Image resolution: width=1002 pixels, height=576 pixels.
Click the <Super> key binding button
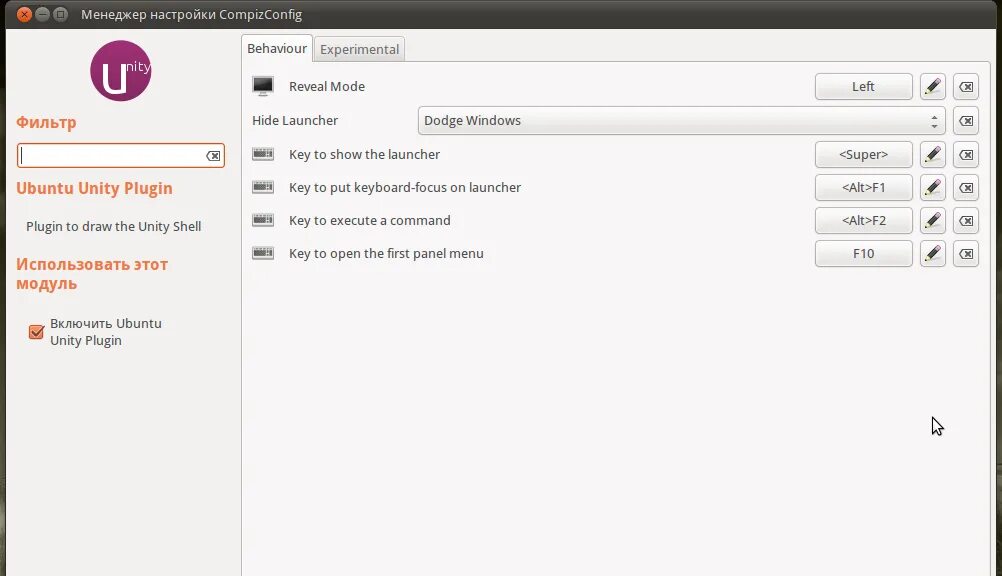click(863, 155)
